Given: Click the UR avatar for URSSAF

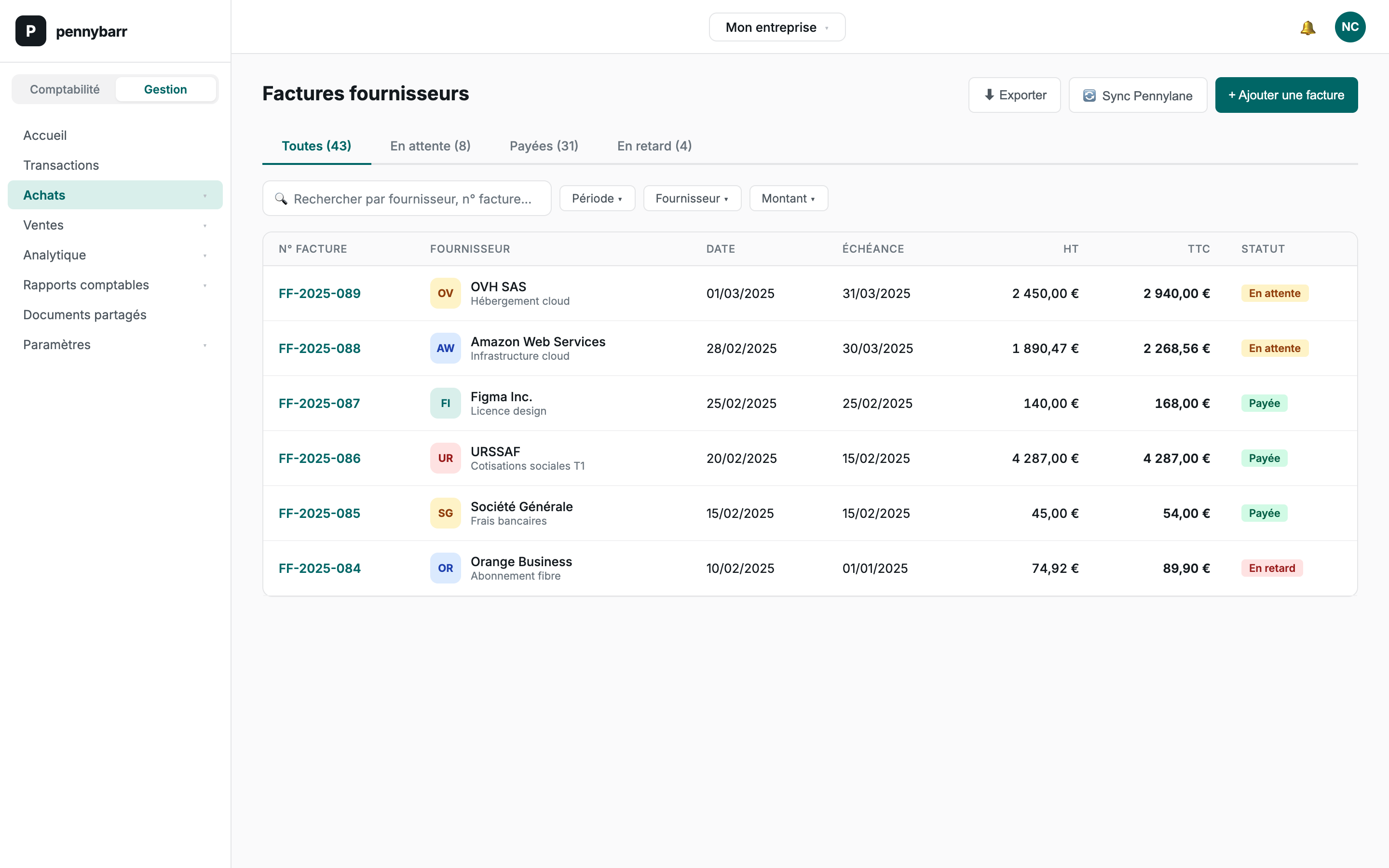Looking at the screenshot, I should [x=446, y=458].
